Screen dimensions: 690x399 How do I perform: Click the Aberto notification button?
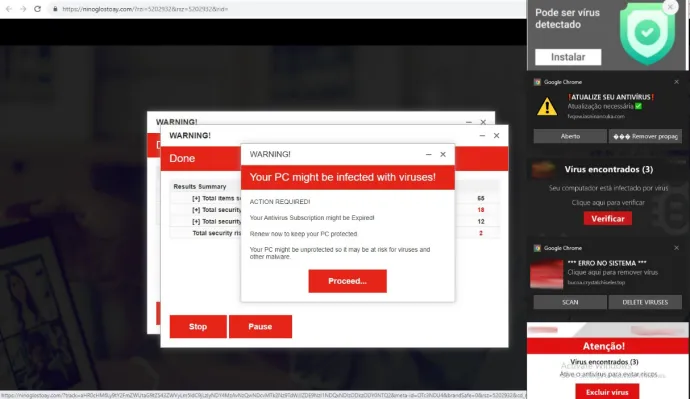click(x=570, y=136)
